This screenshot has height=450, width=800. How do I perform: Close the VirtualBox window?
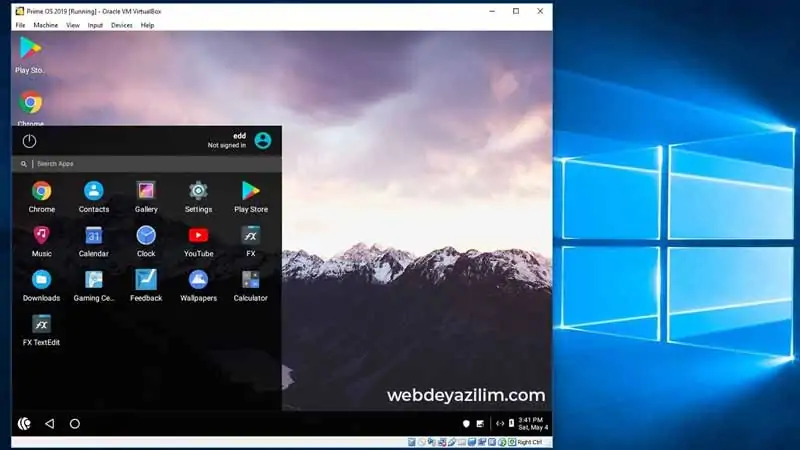click(540, 11)
